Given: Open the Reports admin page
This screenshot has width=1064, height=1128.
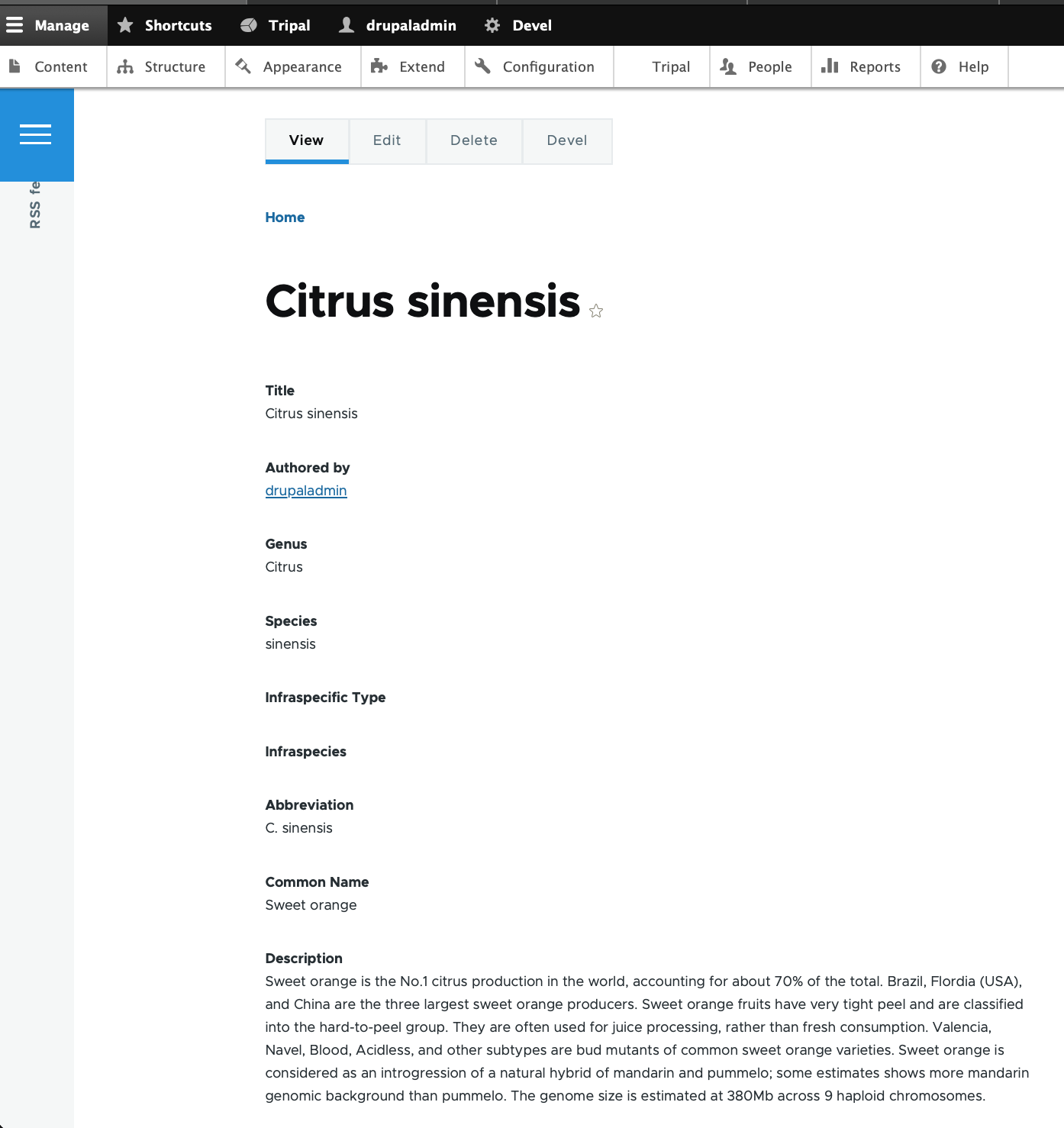Looking at the screenshot, I should (866, 66).
